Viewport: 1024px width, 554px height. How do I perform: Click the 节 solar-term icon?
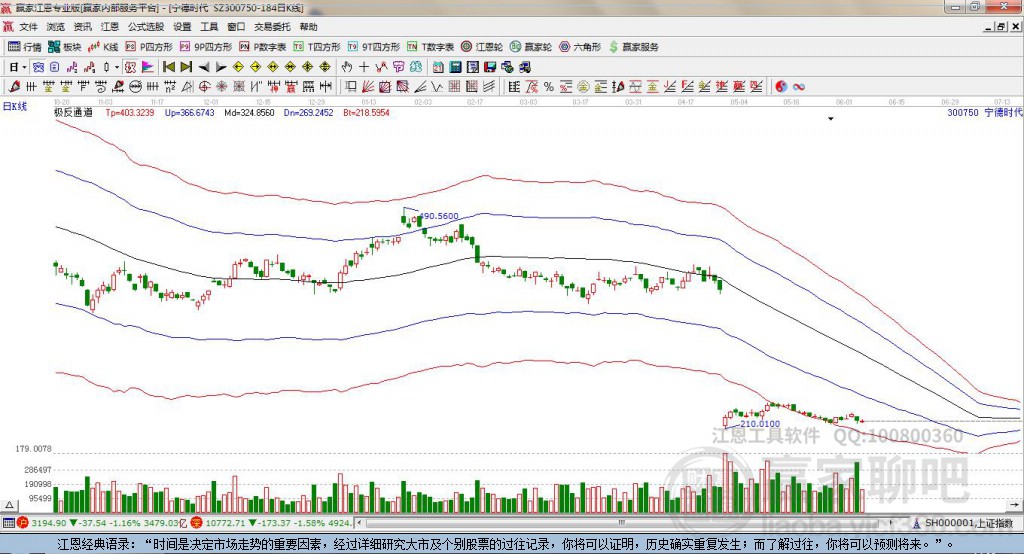(x=398, y=67)
